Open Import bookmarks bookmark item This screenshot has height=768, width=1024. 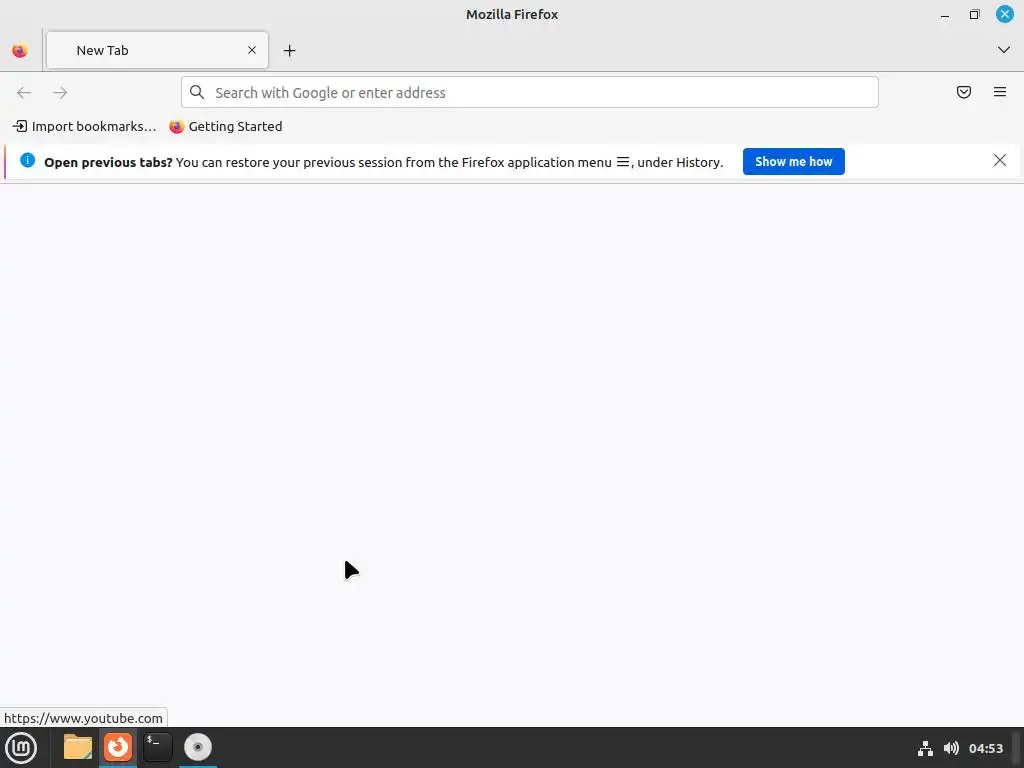[x=85, y=127]
